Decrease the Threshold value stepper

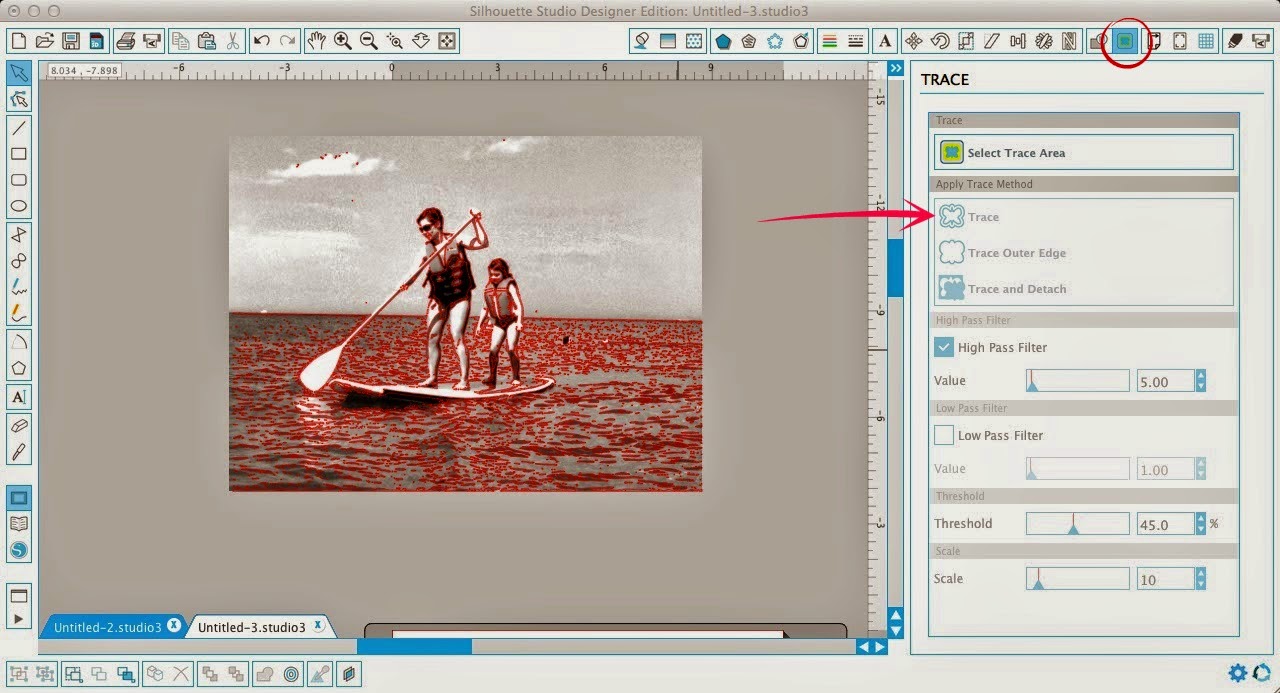coord(1201,529)
